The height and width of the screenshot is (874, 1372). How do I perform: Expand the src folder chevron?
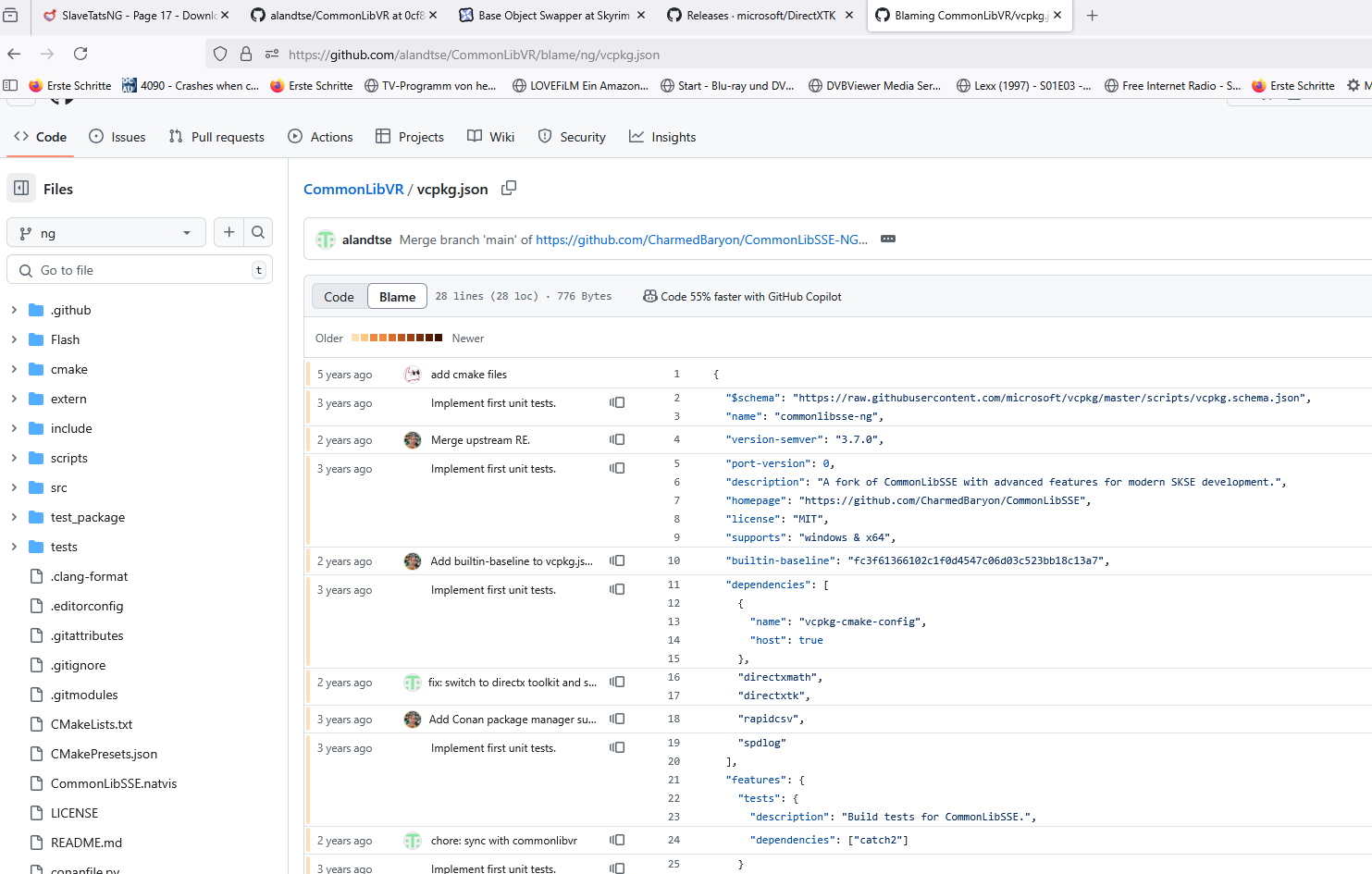coord(14,487)
